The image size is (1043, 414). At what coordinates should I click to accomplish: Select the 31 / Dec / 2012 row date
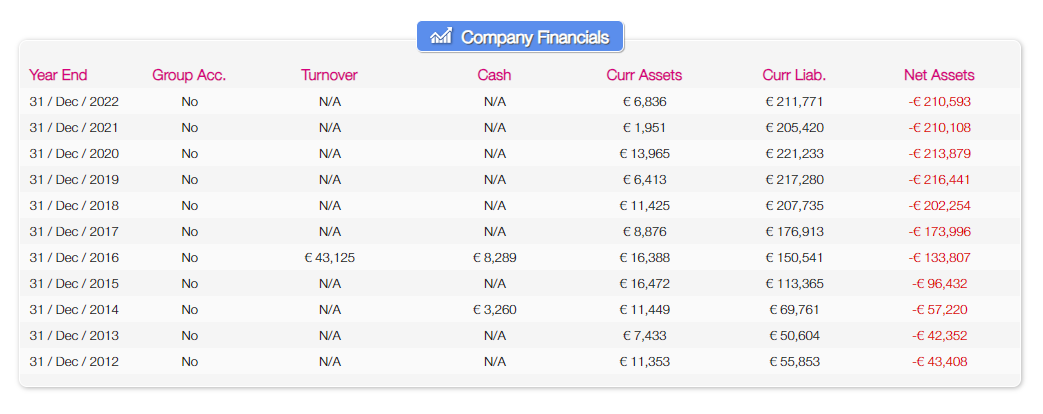74,362
